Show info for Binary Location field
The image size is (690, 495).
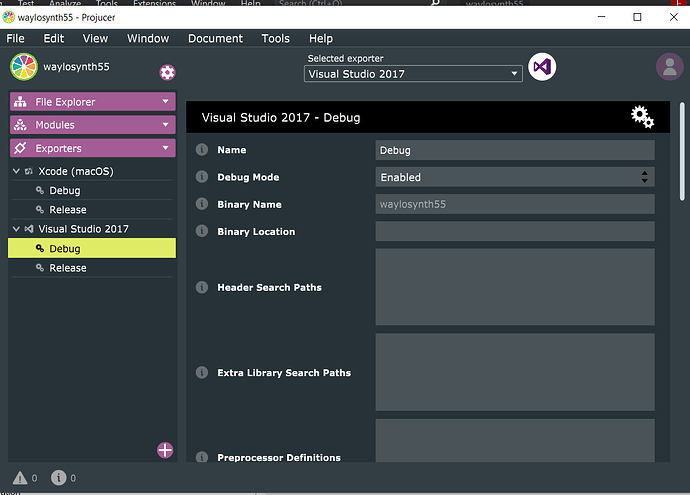click(x=202, y=231)
